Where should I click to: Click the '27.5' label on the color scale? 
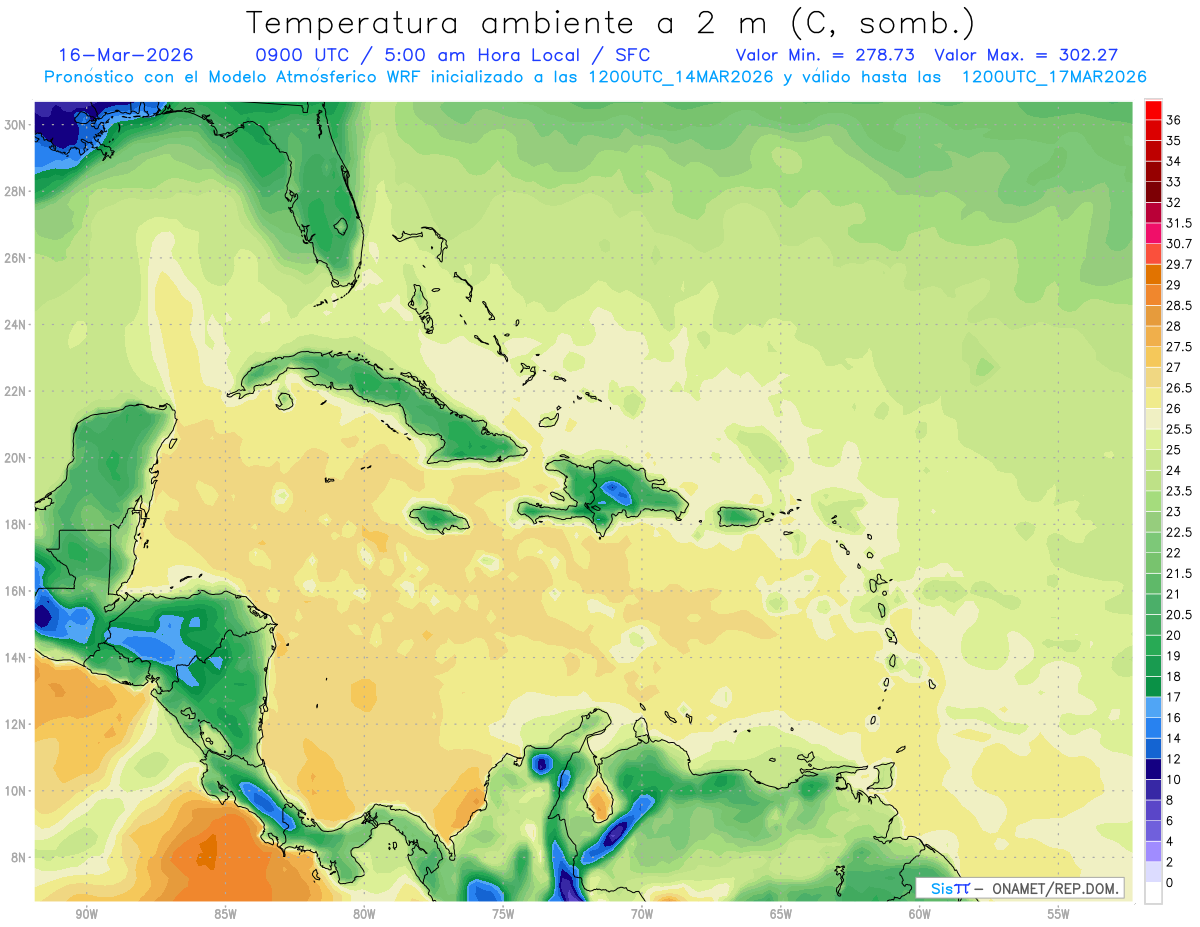point(1179,347)
